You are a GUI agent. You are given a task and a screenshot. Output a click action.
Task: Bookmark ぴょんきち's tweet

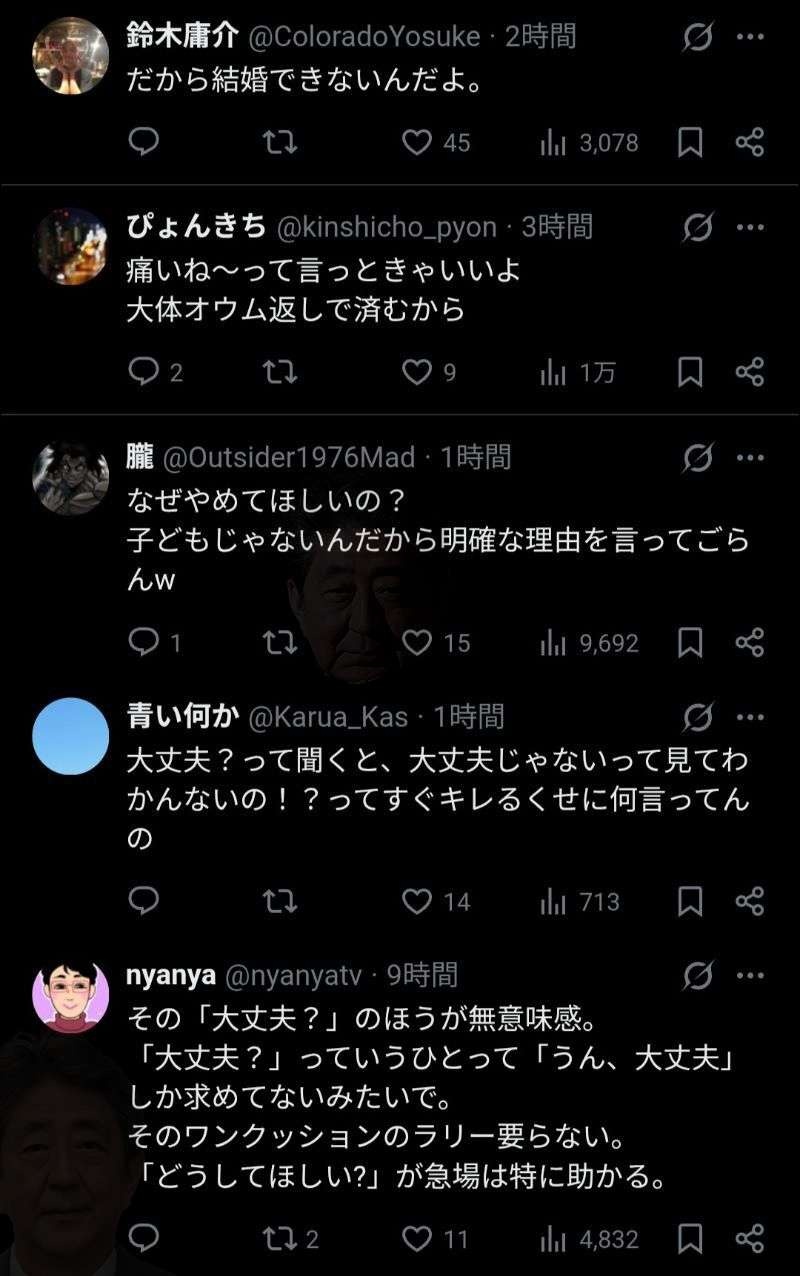[690, 372]
